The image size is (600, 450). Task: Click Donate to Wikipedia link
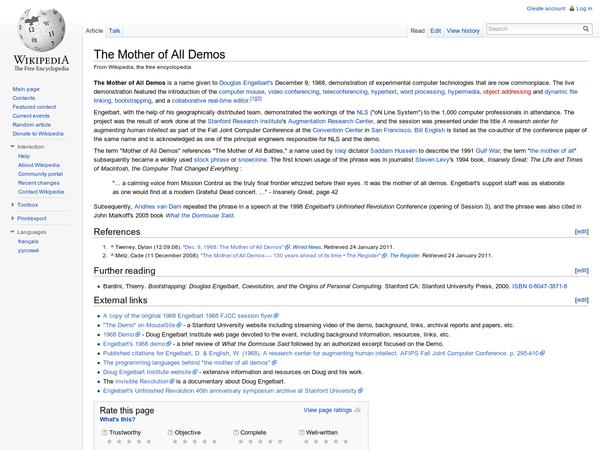[38, 134]
